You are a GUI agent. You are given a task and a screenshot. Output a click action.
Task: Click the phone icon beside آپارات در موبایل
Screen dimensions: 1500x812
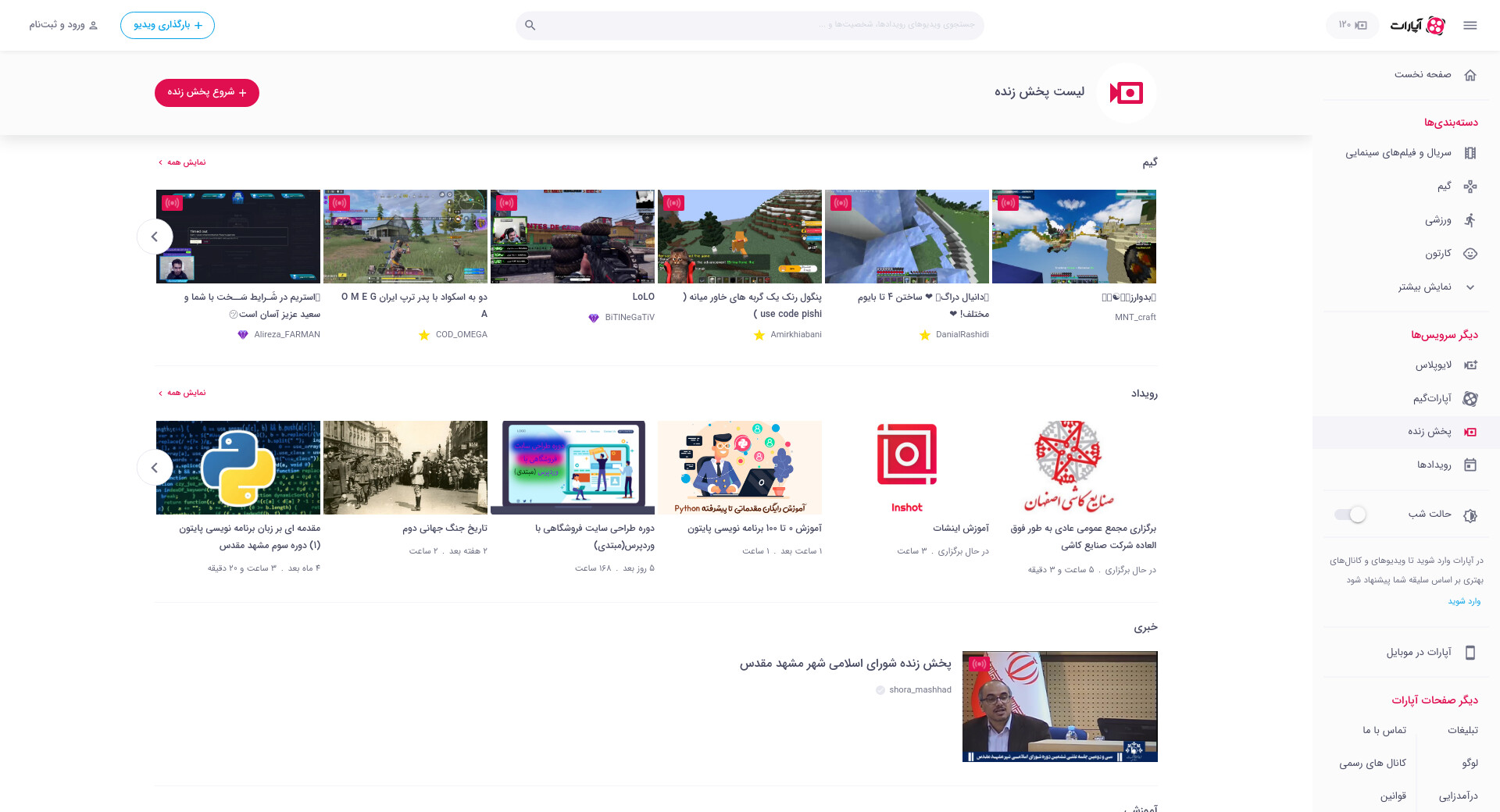1470,652
